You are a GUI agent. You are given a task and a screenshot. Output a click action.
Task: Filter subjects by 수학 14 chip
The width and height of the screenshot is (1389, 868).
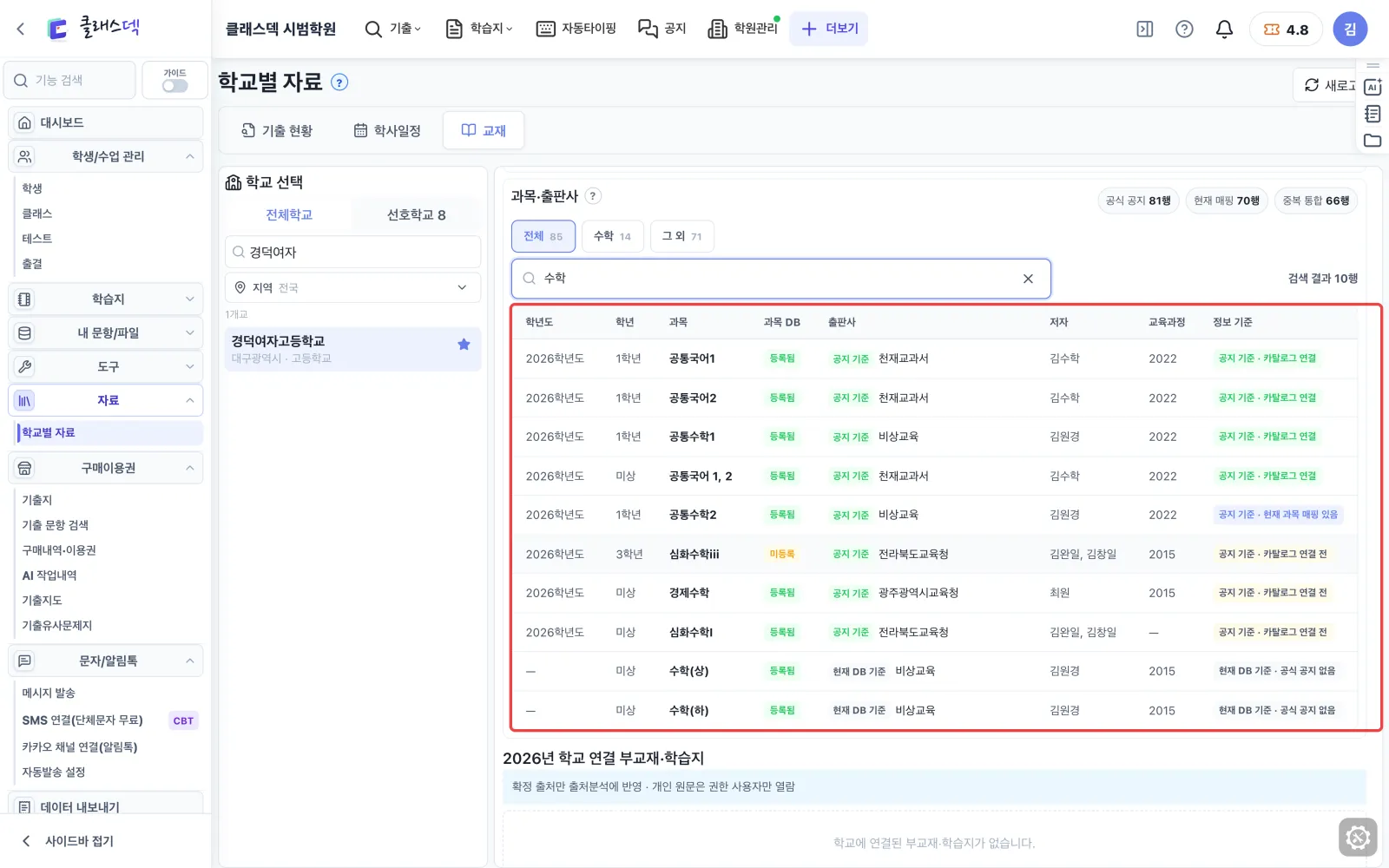tap(612, 236)
